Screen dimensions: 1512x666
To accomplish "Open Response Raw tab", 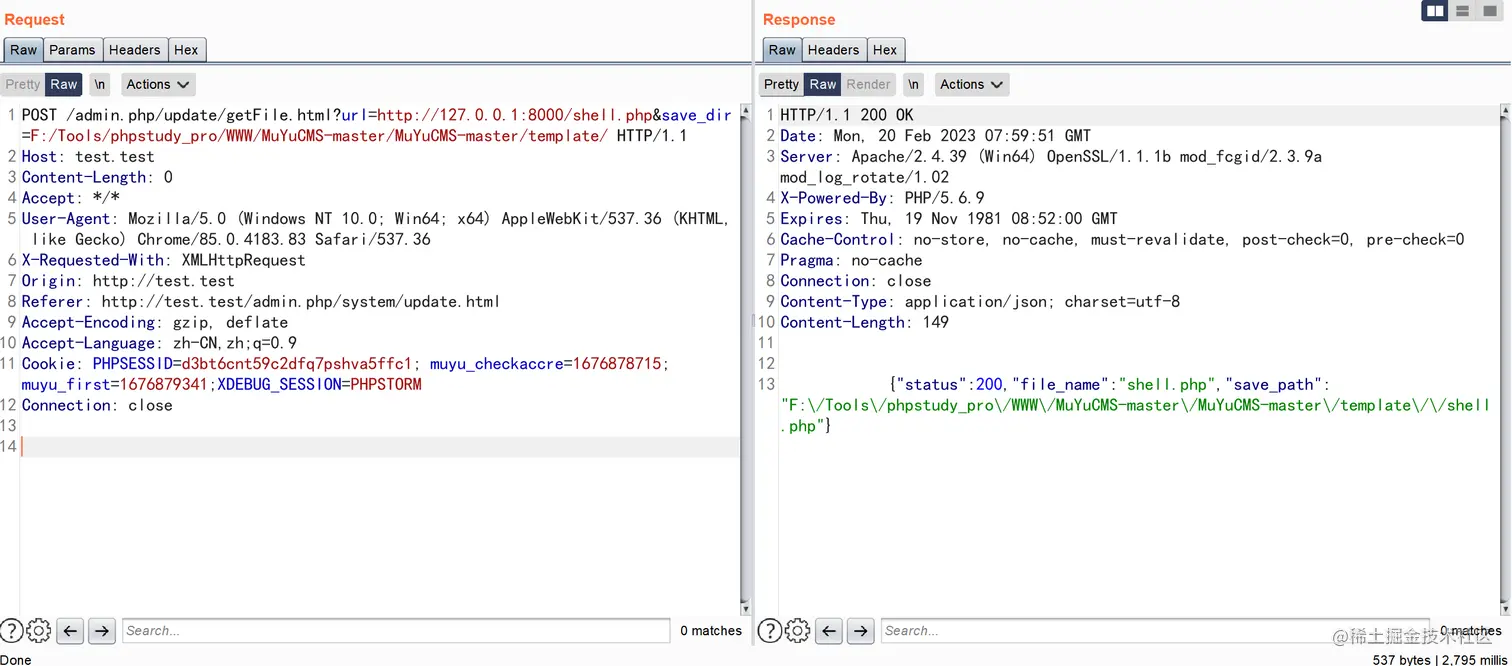I will [782, 50].
